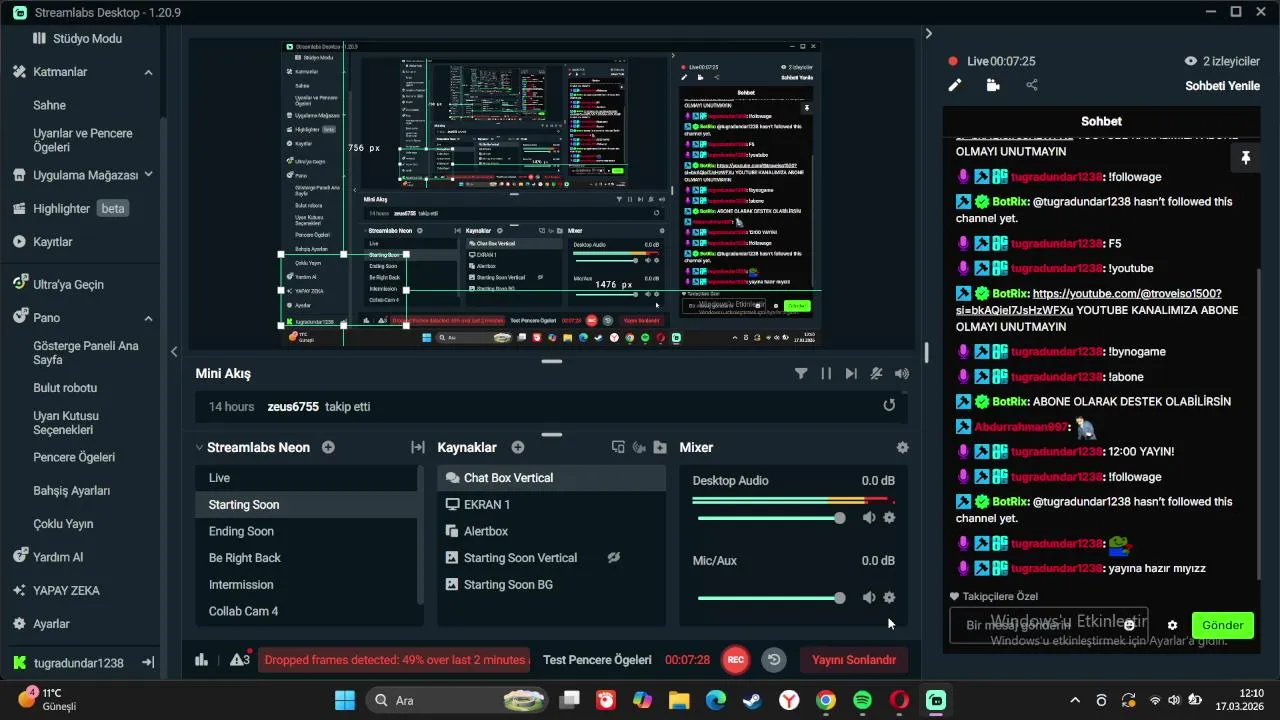Collapse the left sidebar with the arrow beside the preview
This screenshot has width=1280, height=720.
(x=174, y=352)
